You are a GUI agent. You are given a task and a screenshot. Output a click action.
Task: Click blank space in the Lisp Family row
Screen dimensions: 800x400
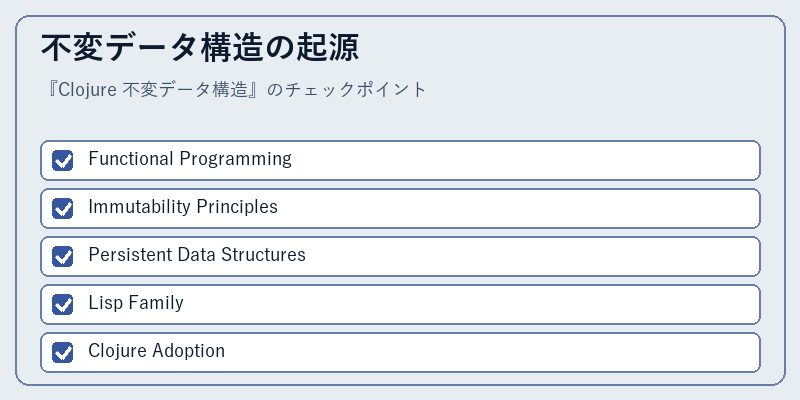pyautogui.click(x=471, y=304)
